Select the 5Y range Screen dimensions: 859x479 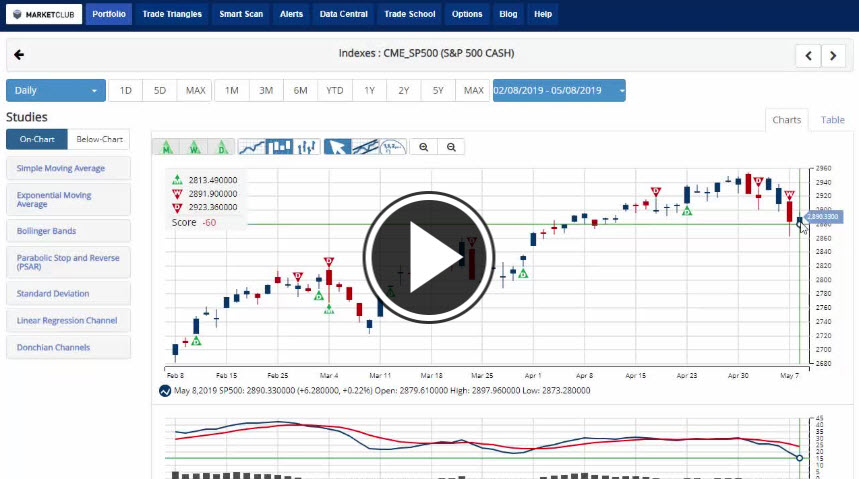[438, 90]
